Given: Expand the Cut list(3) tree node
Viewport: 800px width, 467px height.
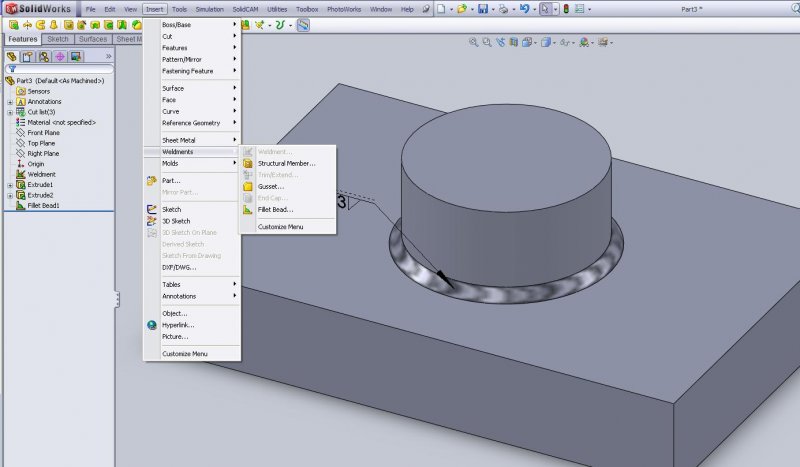Looking at the screenshot, I should [10, 112].
